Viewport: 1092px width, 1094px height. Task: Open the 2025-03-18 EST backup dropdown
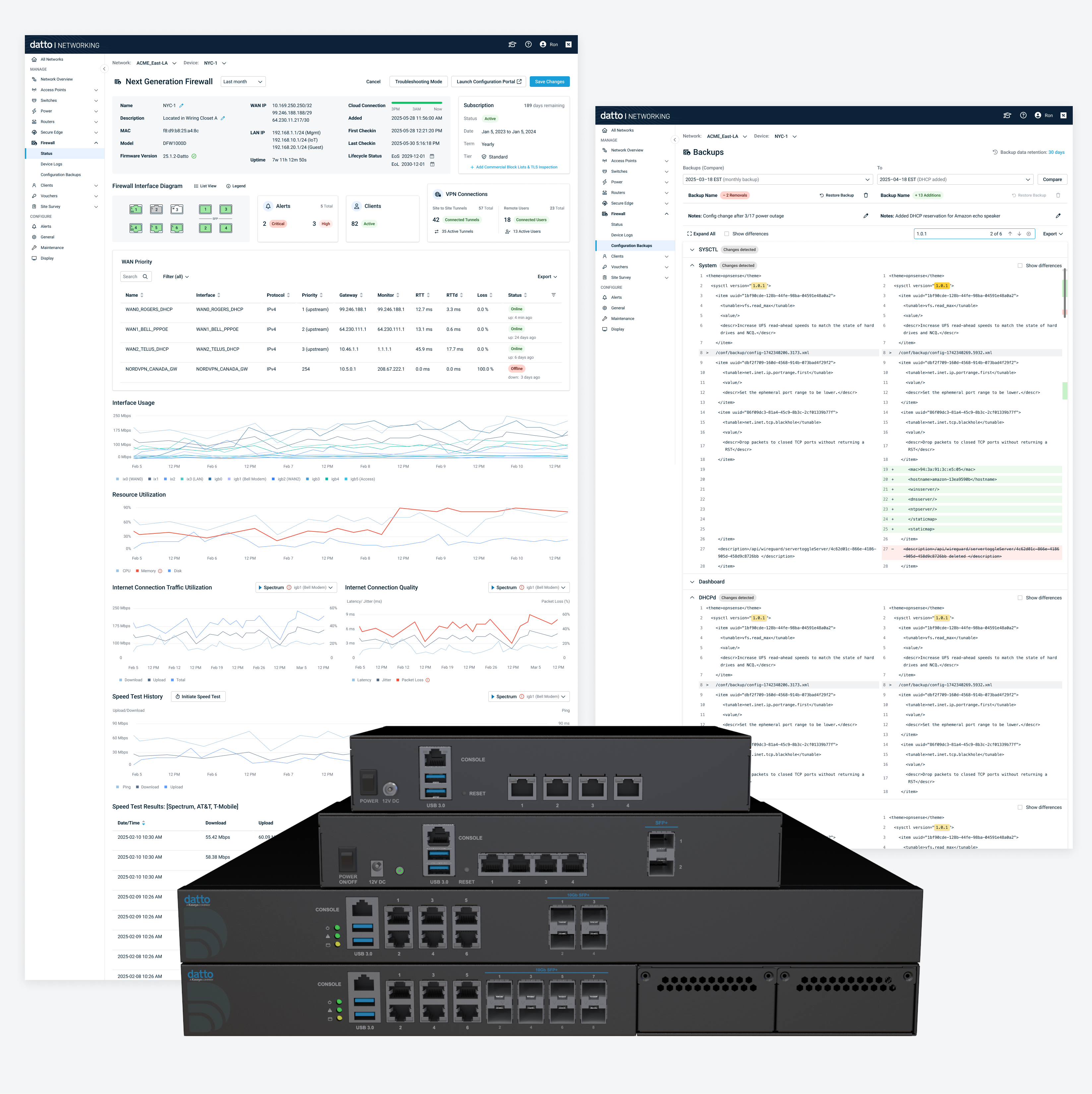(x=777, y=179)
